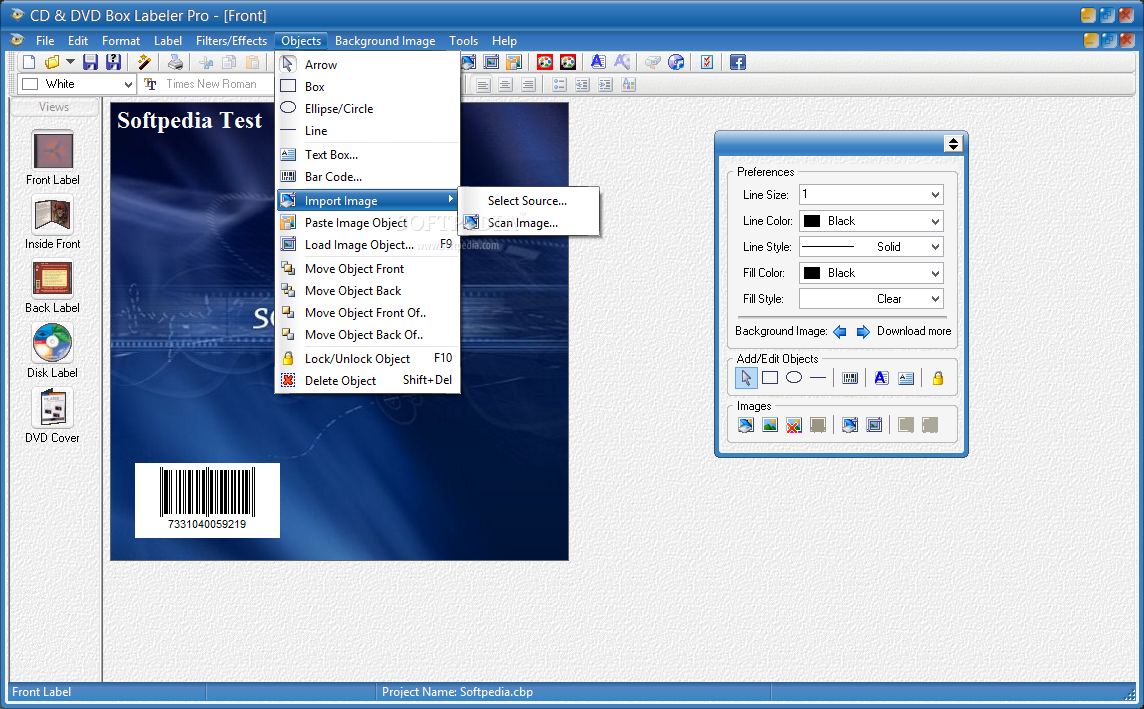
Task: Open the Fill Style Clear dropdown
Action: coord(871,299)
